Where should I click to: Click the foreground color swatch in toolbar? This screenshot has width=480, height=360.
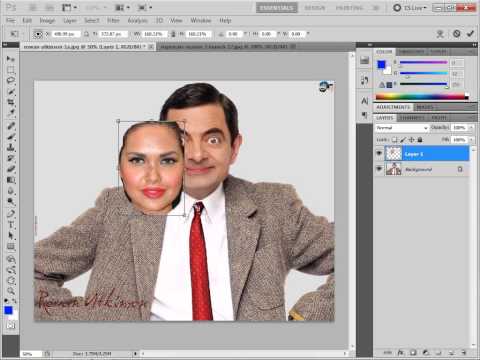[x=8, y=311]
